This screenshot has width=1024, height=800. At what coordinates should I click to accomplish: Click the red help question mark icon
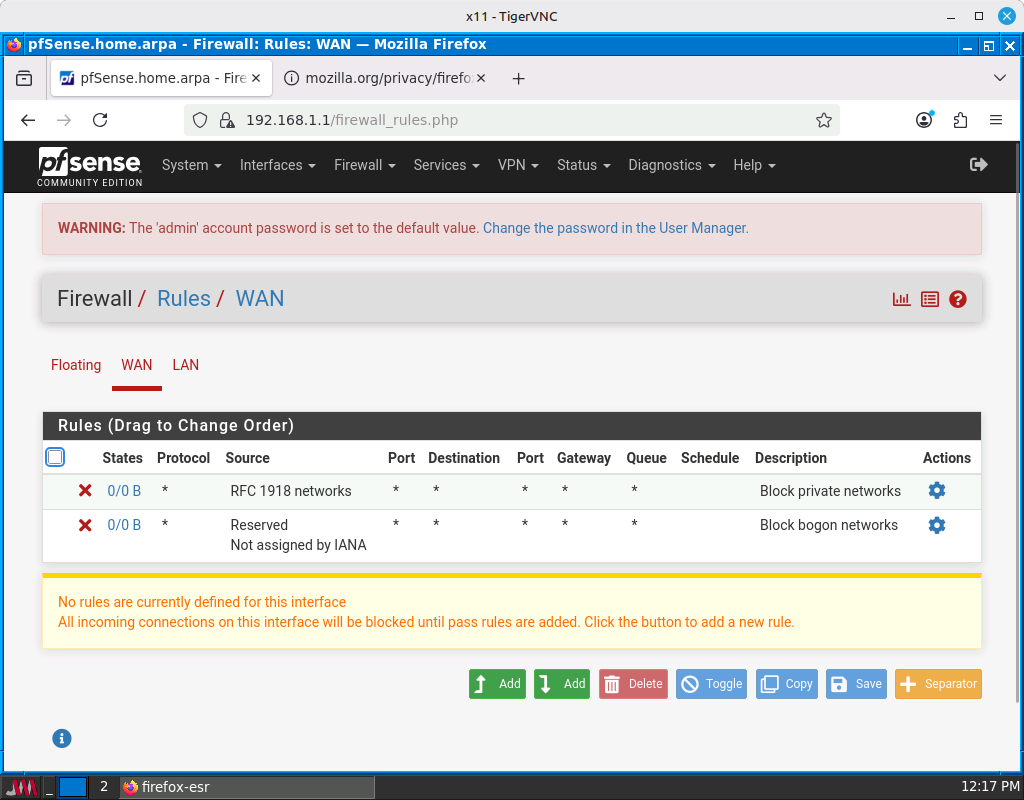coord(958,299)
